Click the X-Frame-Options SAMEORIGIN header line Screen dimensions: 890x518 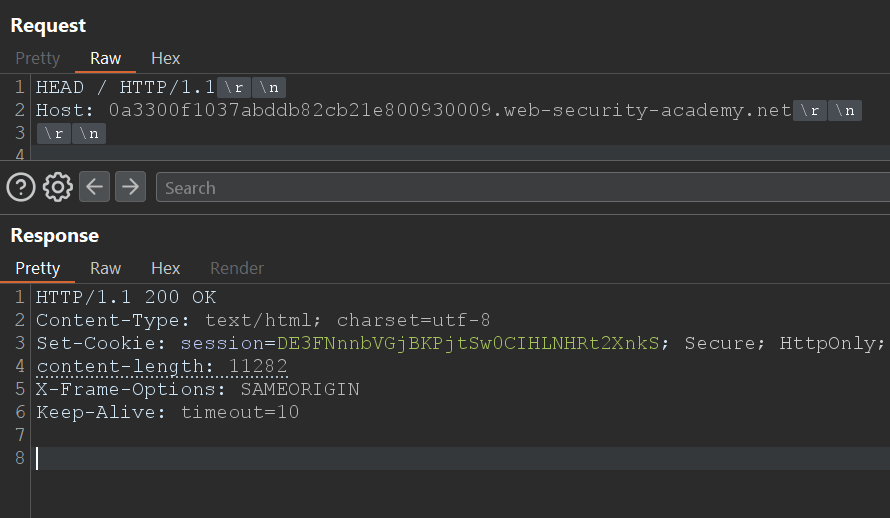(197, 389)
